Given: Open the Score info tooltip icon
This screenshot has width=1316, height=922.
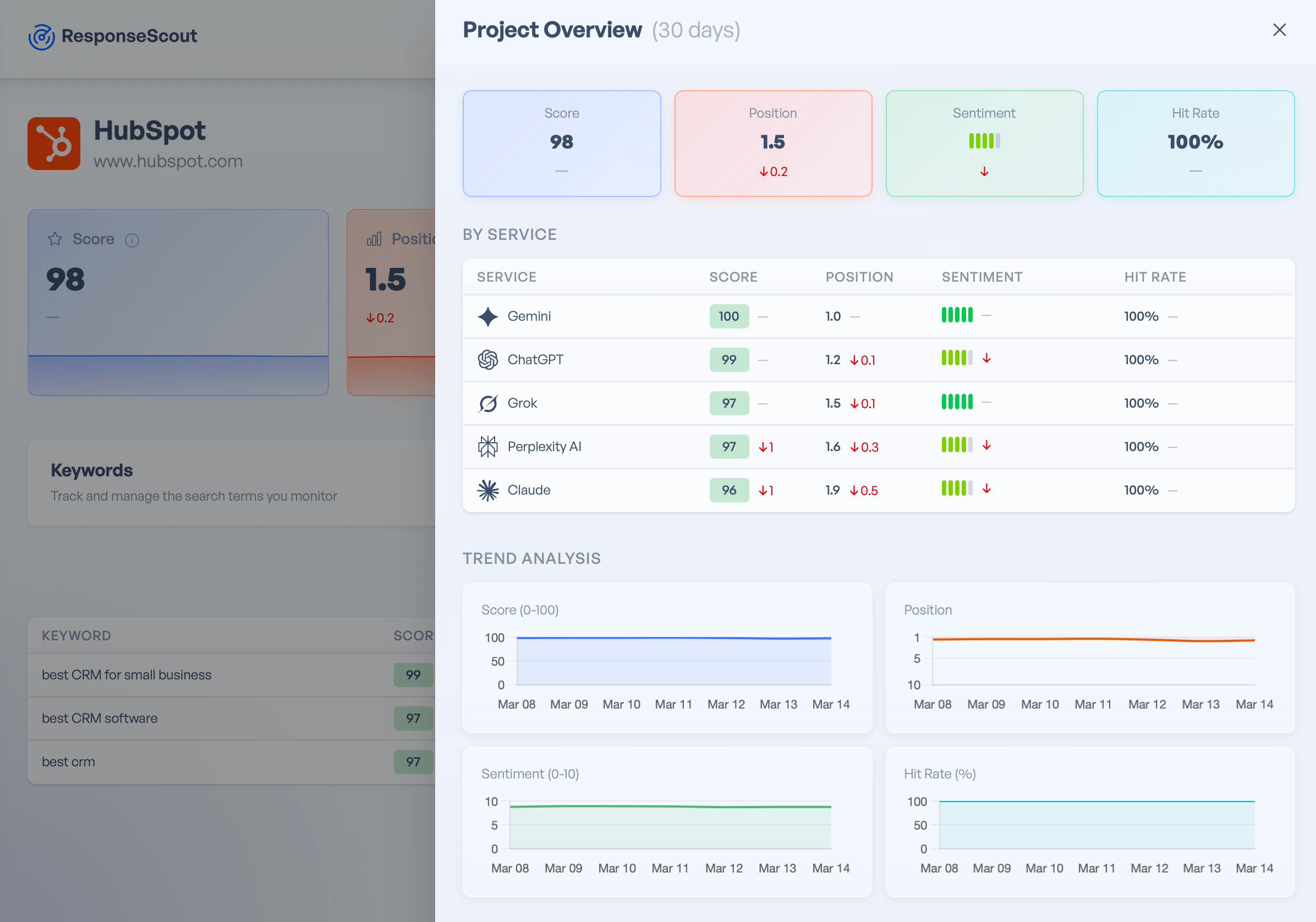Looking at the screenshot, I should [133, 240].
